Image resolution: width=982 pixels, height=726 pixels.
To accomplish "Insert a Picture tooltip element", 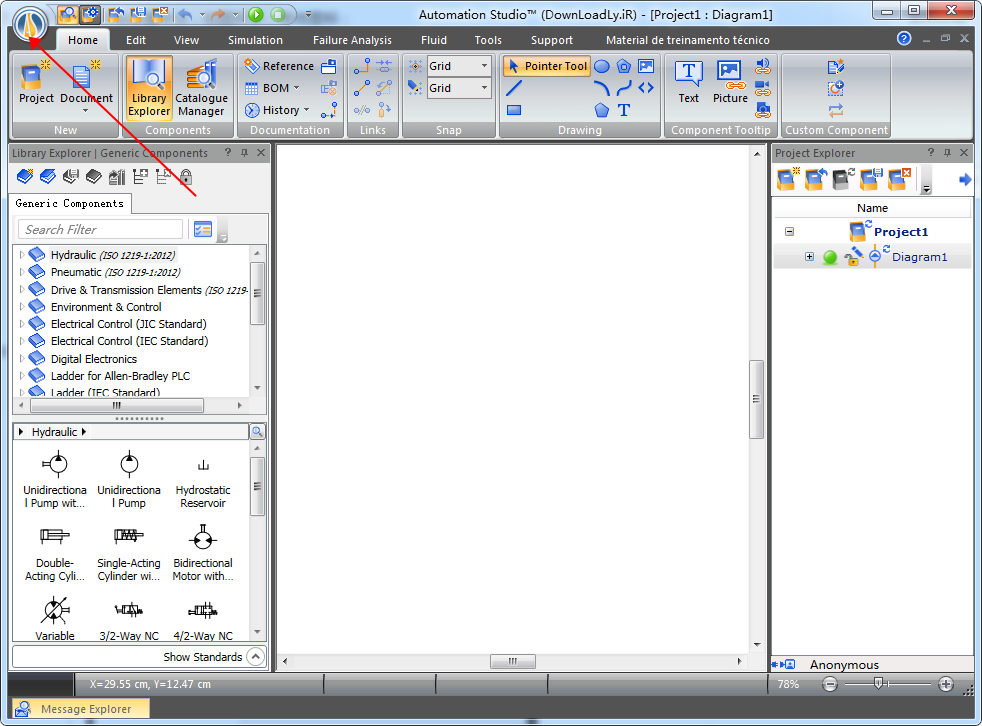I will click(x=730, y=81).
